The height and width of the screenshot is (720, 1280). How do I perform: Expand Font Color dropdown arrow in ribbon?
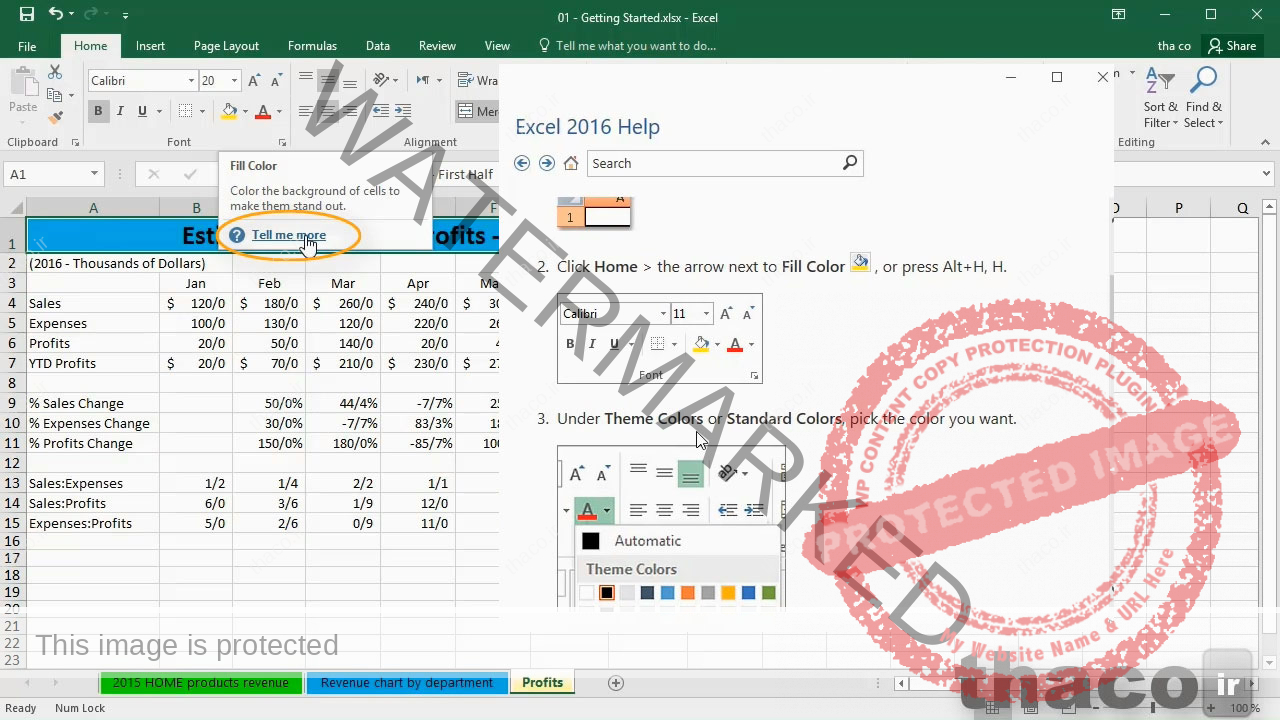click(x=279, y=111)
